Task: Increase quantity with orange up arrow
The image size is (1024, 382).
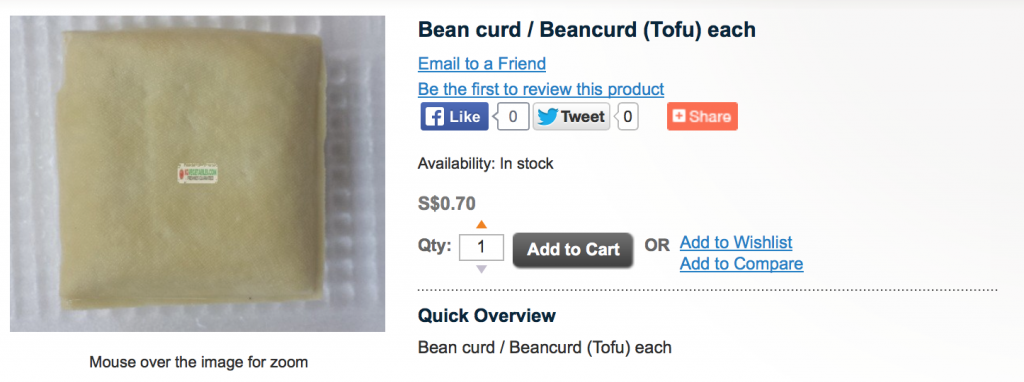Action: [481, 225]
